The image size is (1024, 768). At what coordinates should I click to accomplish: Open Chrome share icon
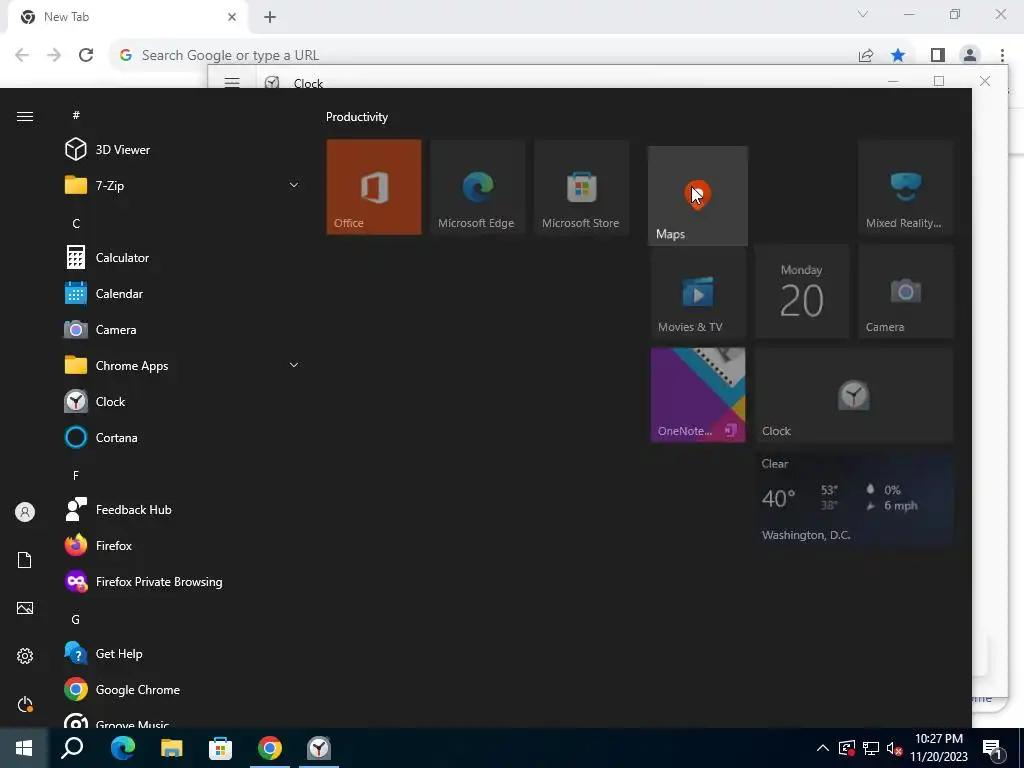[x=866, y=56]
